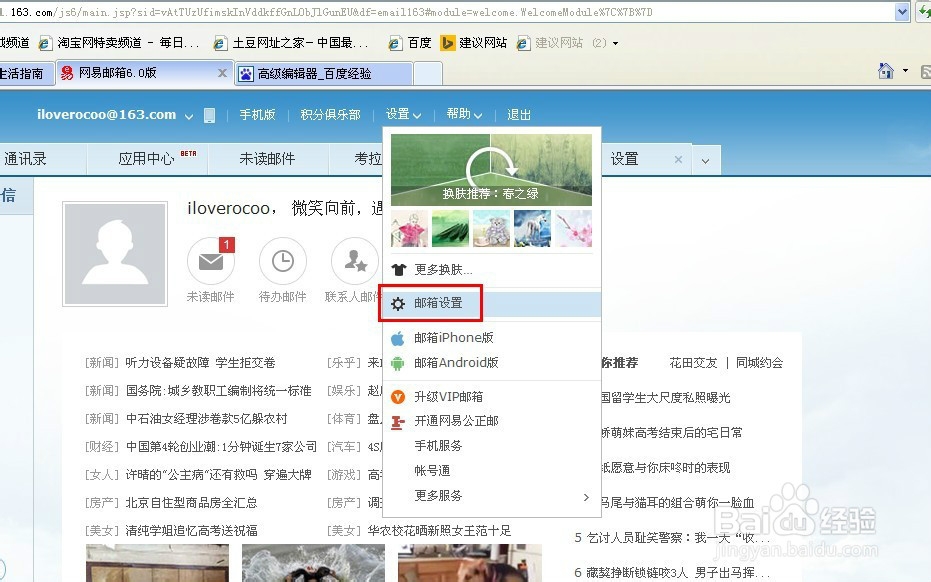Click the browser address bar URL field
This screenshot has height=582, width=931.
[x=445, y=12]
